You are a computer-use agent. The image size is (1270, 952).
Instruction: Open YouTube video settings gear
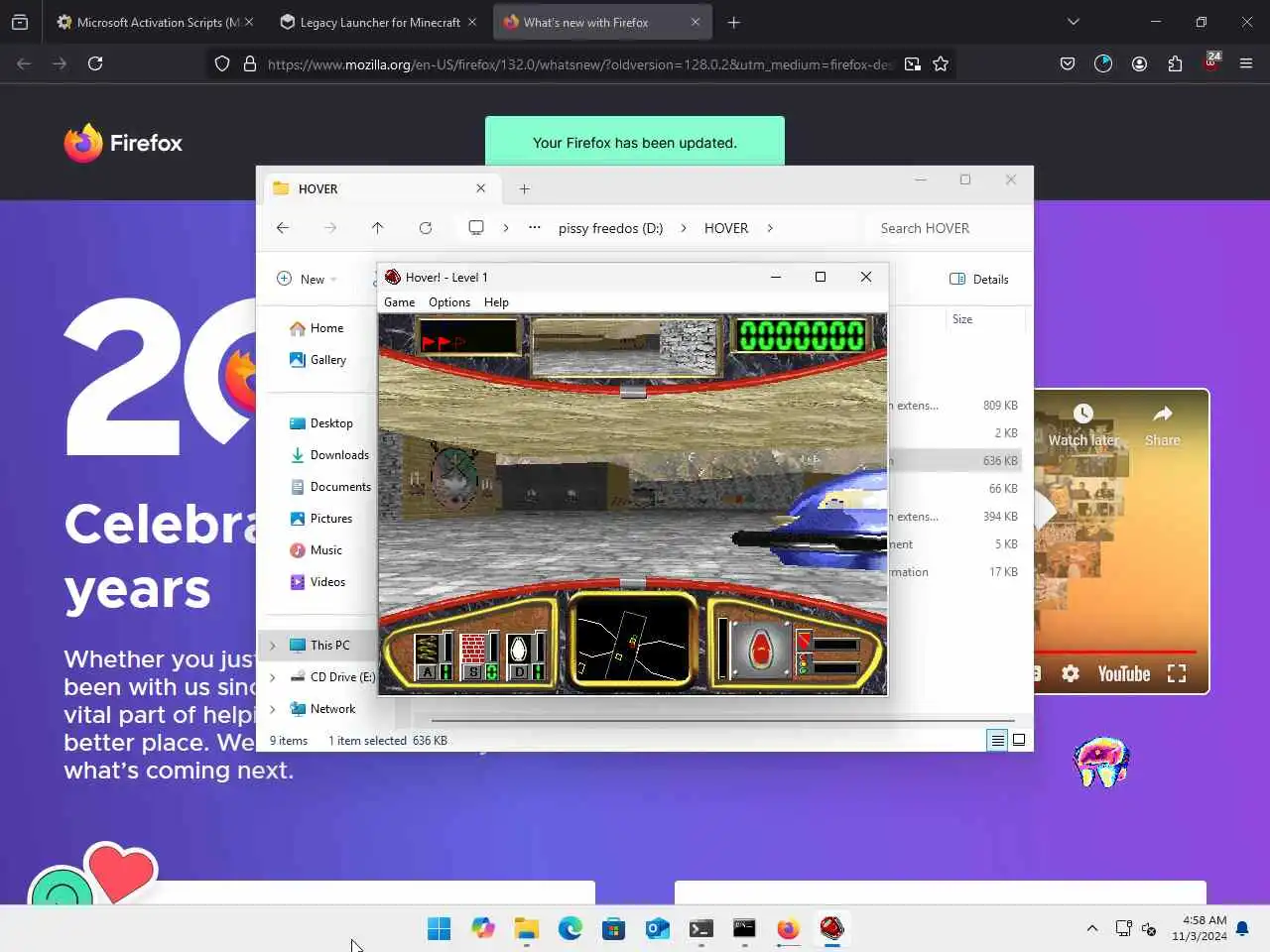(x=1071, y=674)
